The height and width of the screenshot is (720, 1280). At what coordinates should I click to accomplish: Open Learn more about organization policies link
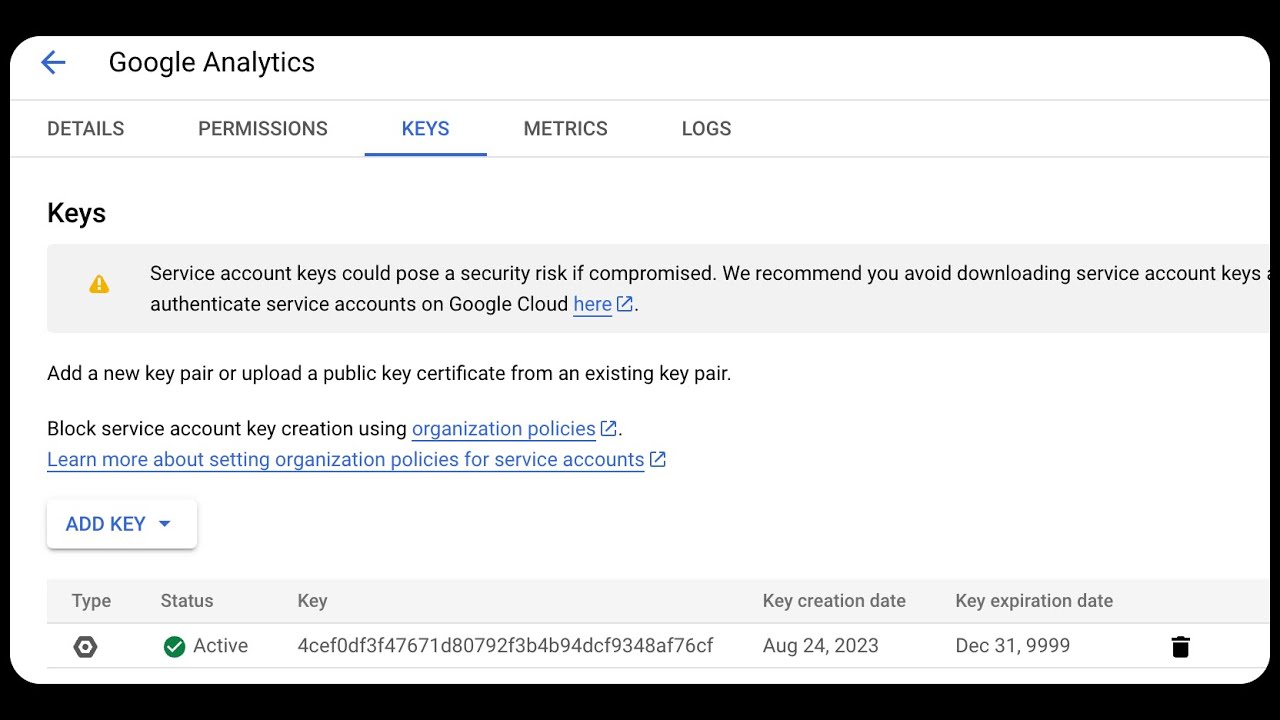345,460
